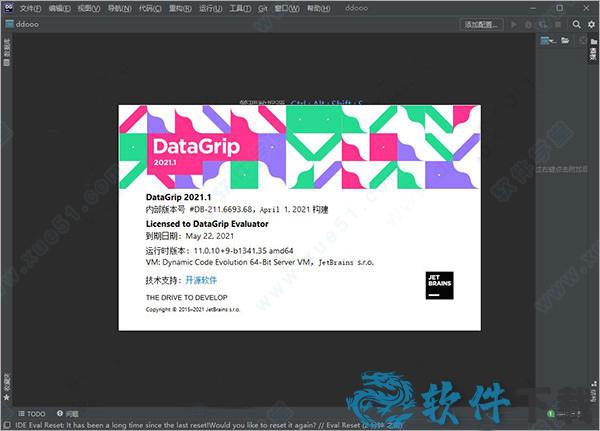
Task: Close the DataGrip window
Action: 586,8
